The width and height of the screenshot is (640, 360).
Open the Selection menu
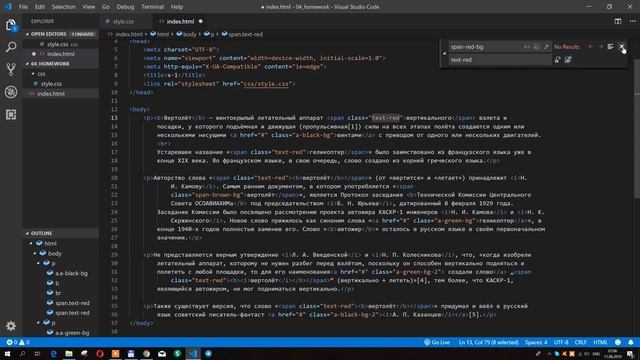point(63,7)
